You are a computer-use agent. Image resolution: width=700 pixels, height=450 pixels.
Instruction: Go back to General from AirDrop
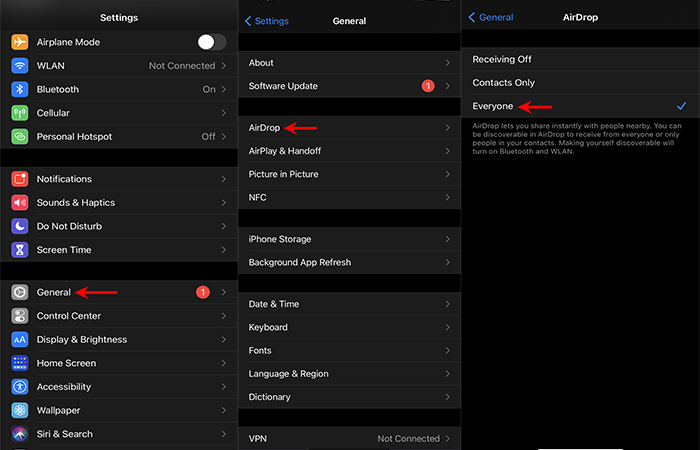coord(491,17)
